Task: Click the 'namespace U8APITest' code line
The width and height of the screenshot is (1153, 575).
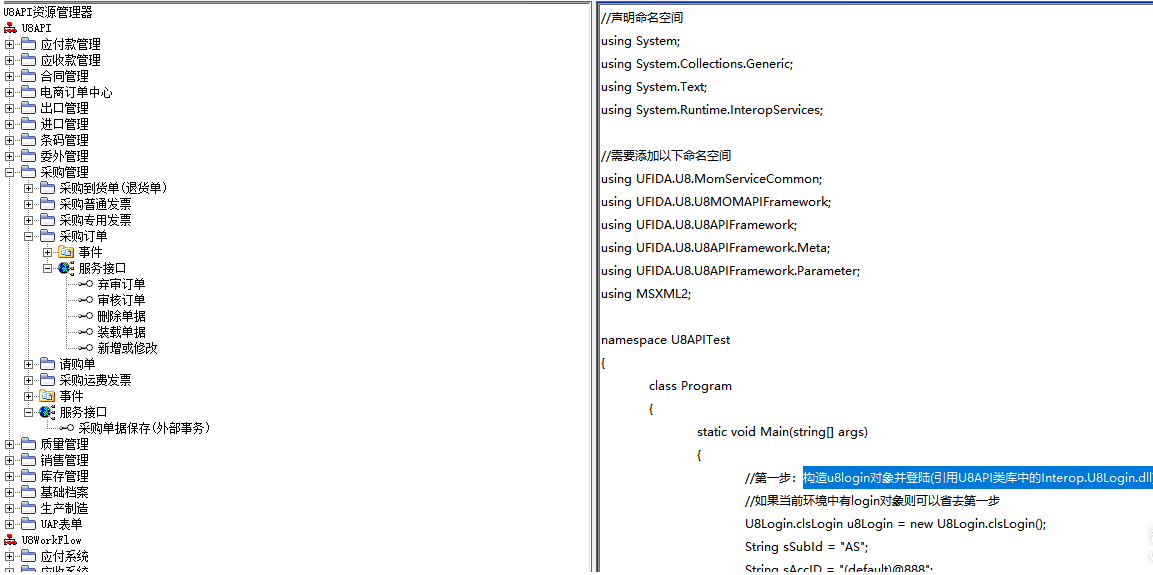Action: pos(665,340)
